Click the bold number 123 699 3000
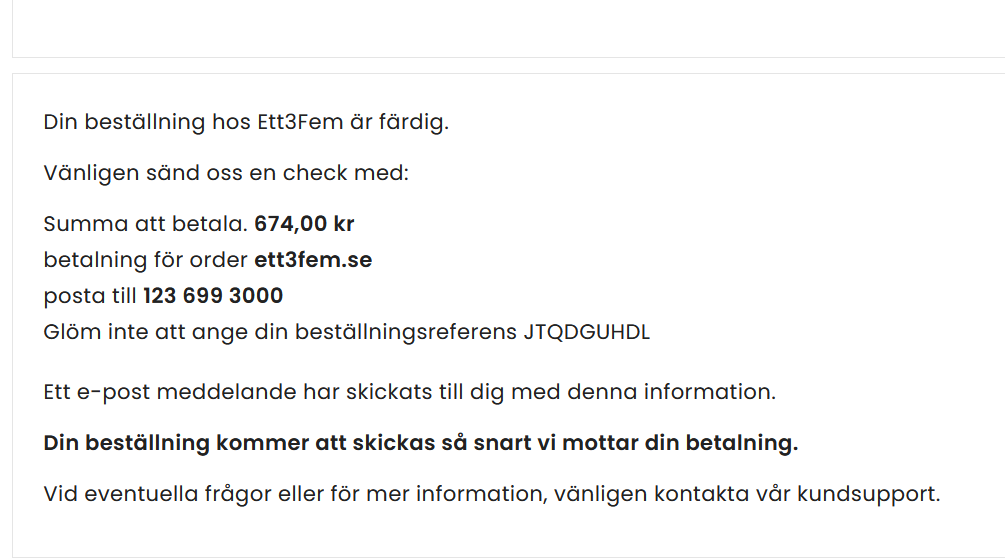Viewport: 1005px width, 558px height. click(213, 296)
